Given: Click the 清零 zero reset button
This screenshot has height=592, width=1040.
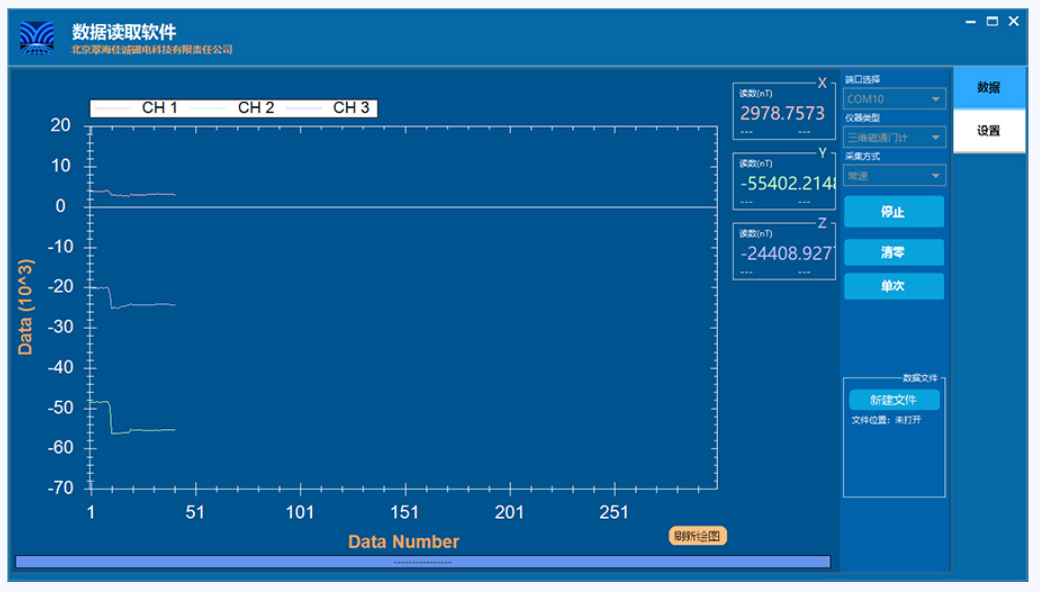Looking at the screenshot, I should coord(893,253).
